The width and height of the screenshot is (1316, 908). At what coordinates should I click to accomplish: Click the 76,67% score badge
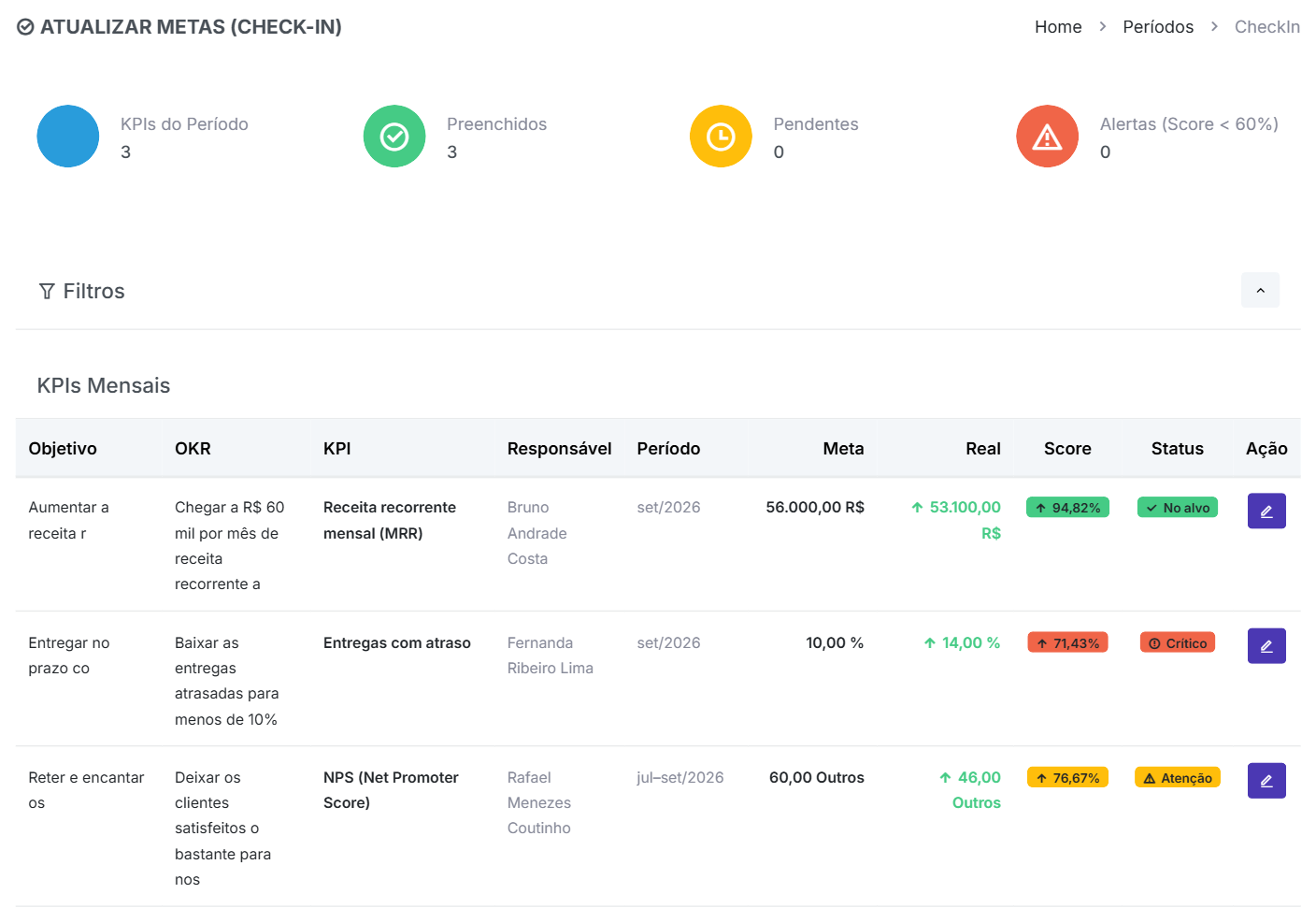(1067, 777)
